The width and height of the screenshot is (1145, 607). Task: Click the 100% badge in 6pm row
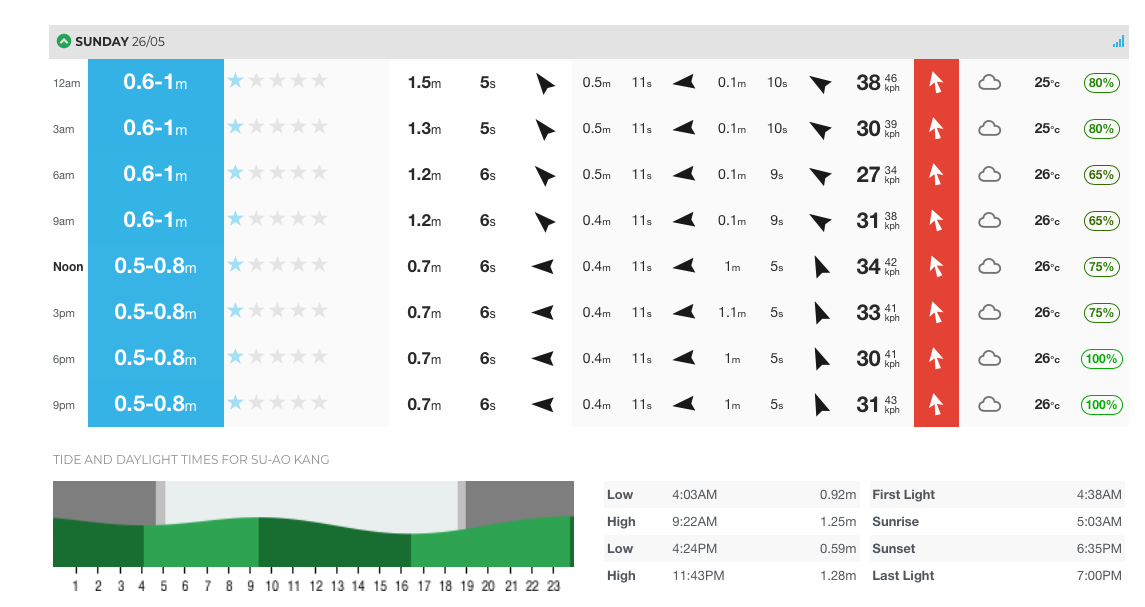click(1101, 359)
